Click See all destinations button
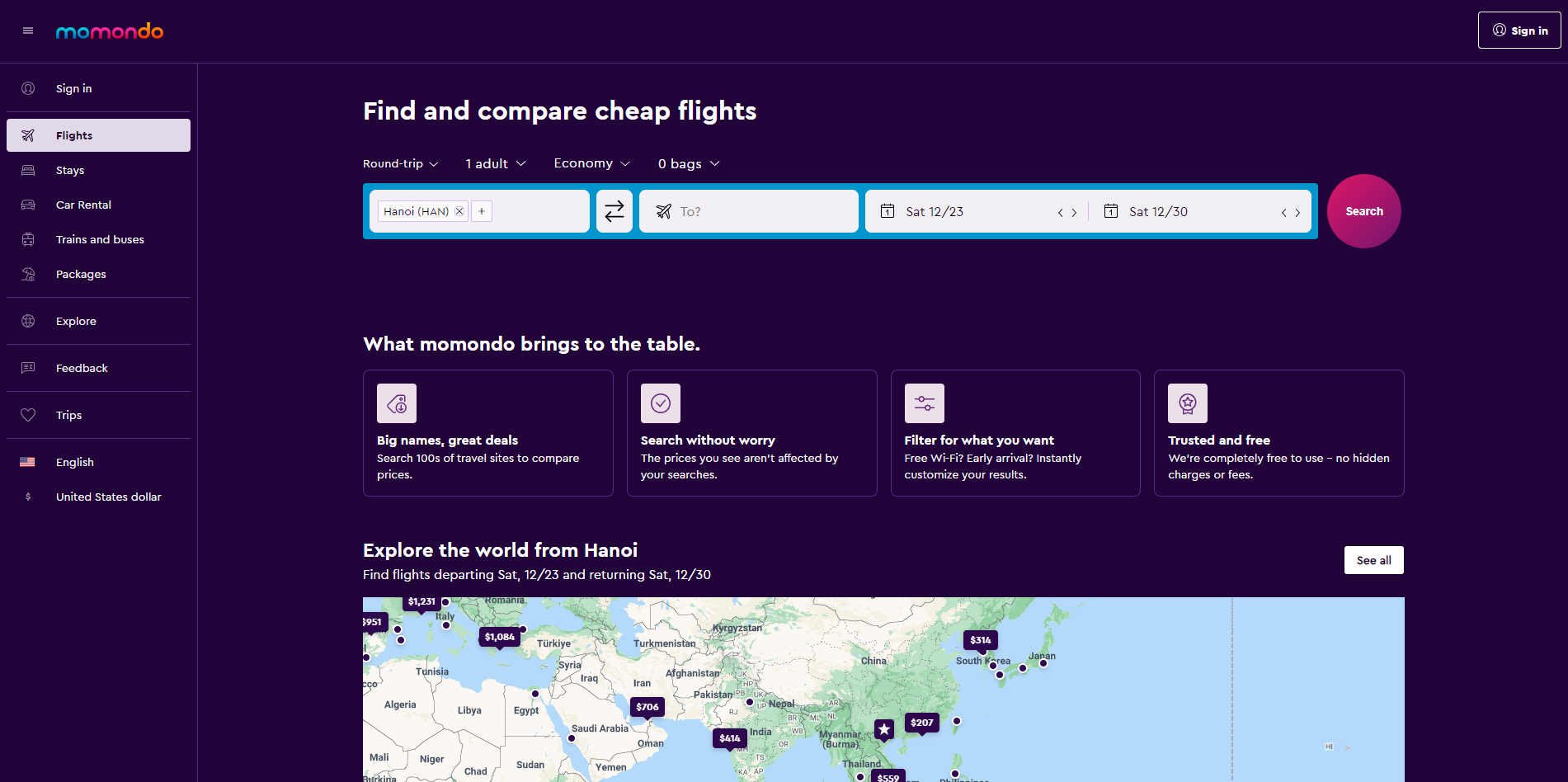The image size is (1568, 782). [1374, 560]
